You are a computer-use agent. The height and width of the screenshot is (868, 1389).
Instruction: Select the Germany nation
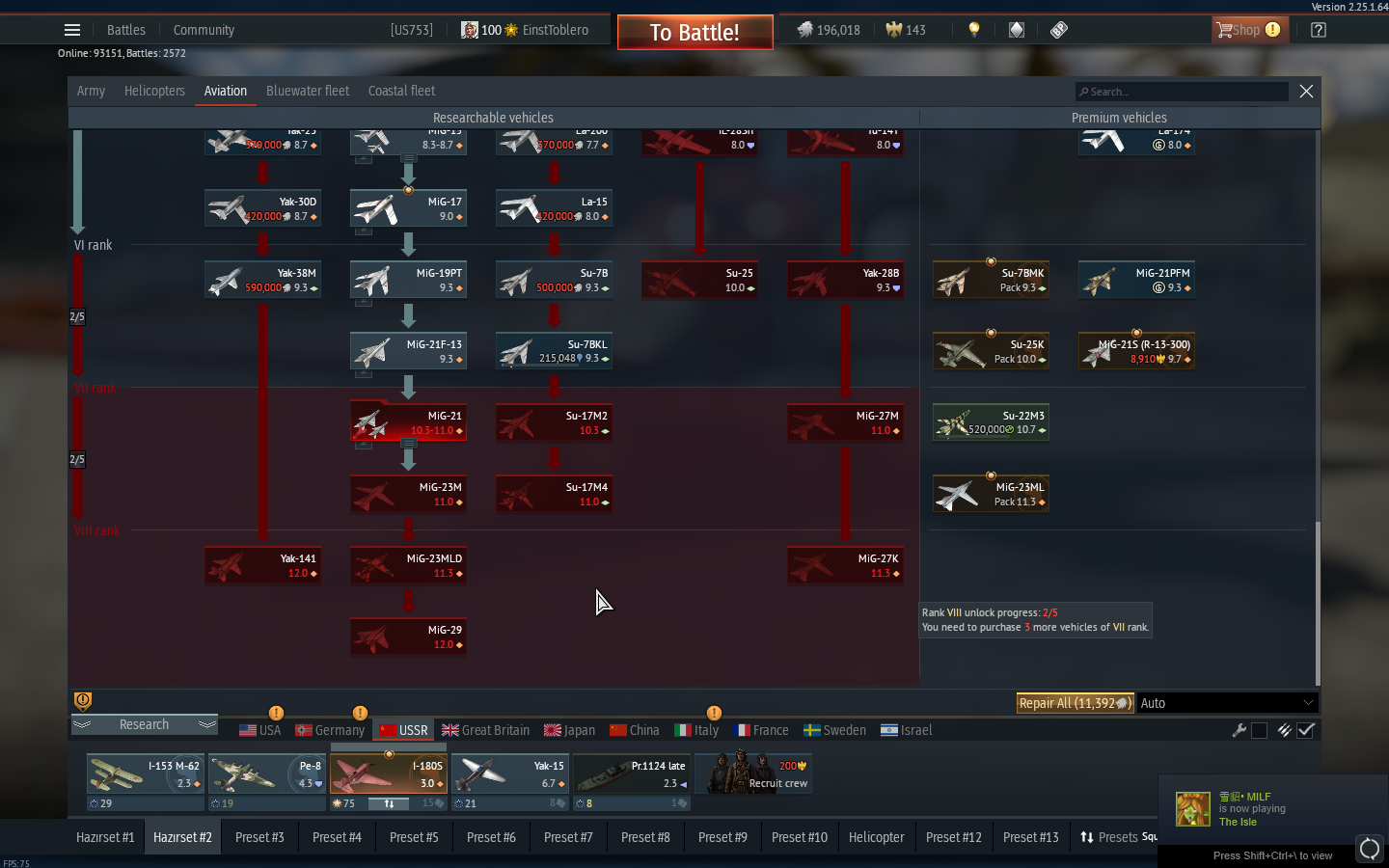(x=330, y=730)
